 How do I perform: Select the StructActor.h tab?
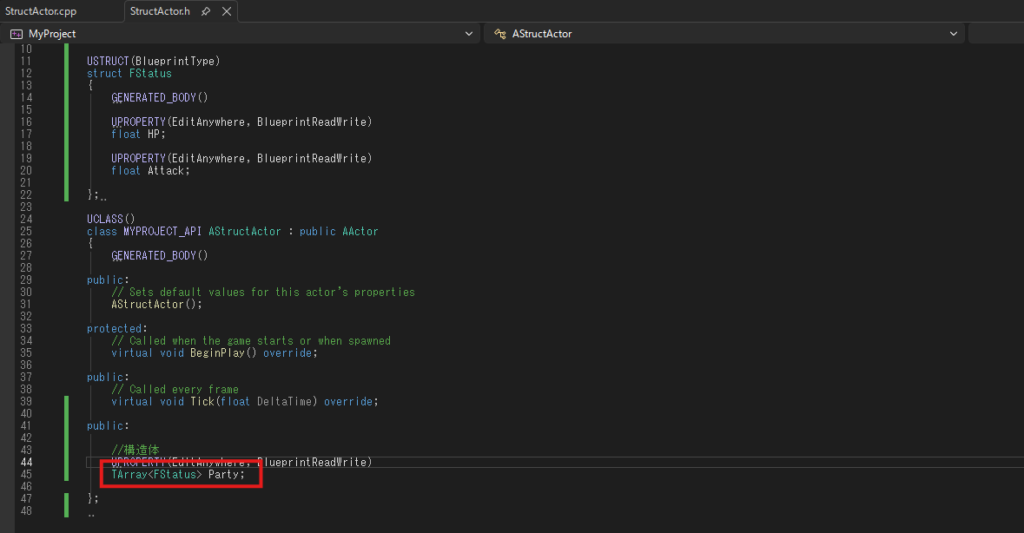160,11
